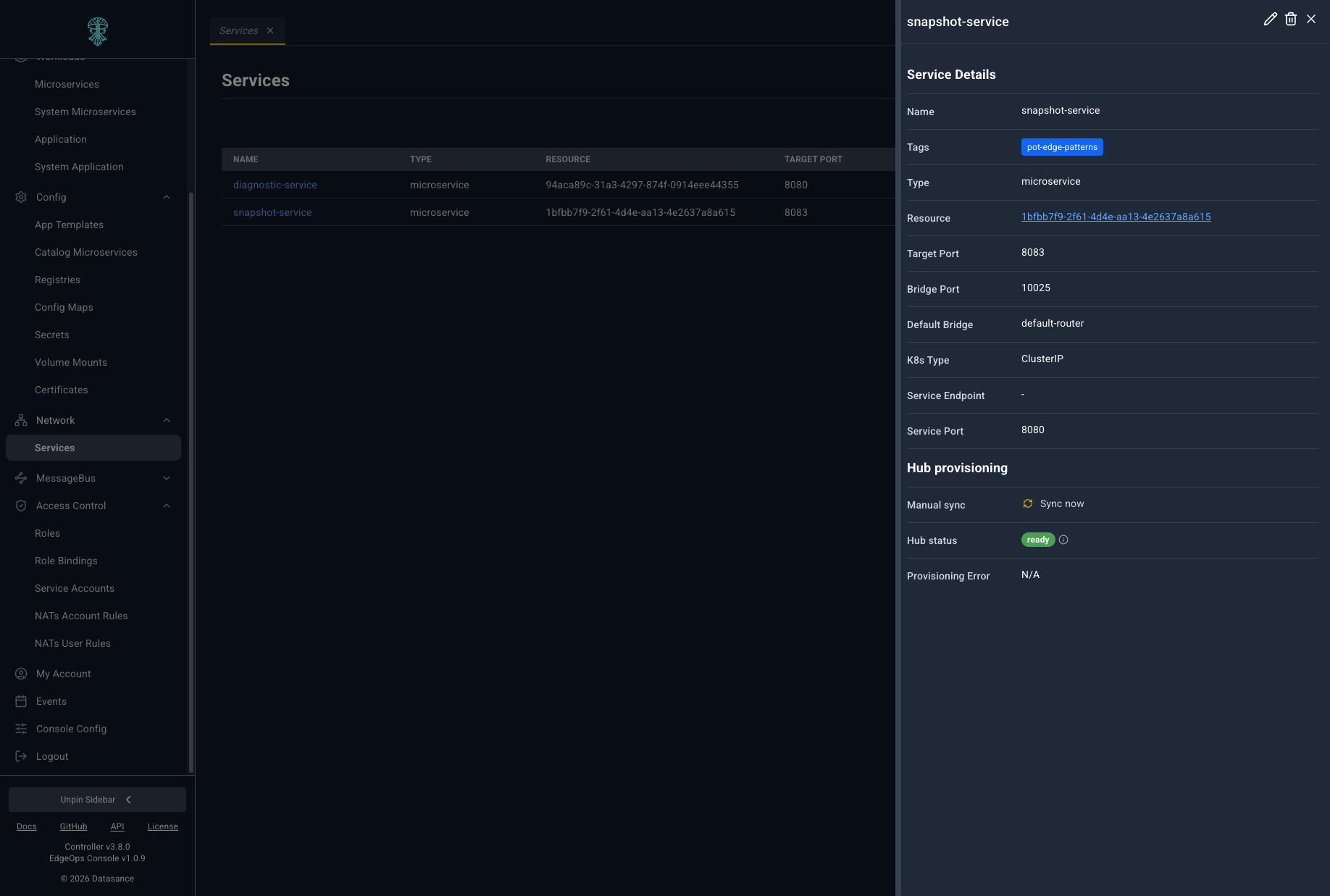The width and height of the screenshot is (1330, 896).
Task: Open Microservices in the sidebar
Action: (x=67, y=84)
